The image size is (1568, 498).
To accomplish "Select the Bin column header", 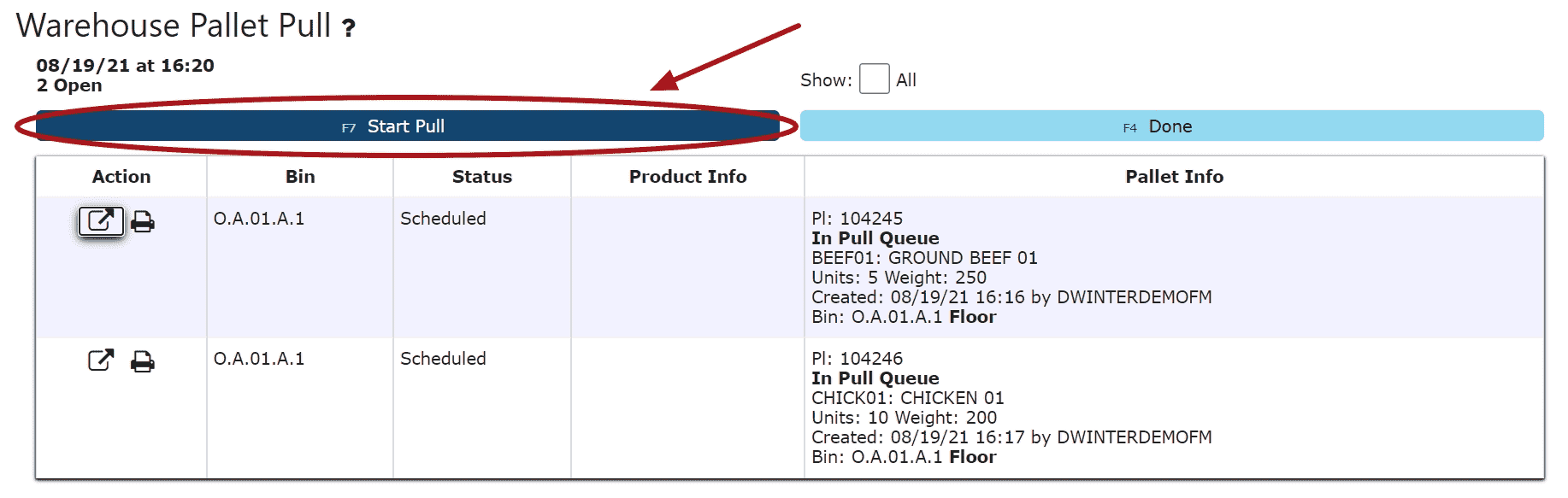I will 300,177.
